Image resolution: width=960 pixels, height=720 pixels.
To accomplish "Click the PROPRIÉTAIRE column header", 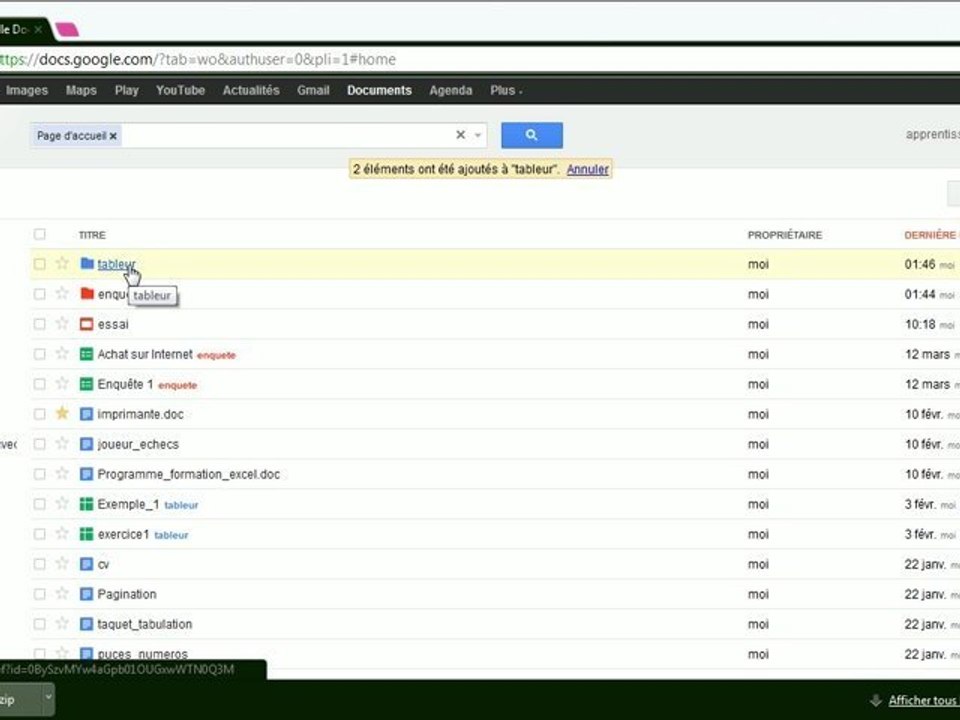I will [785, 235].
